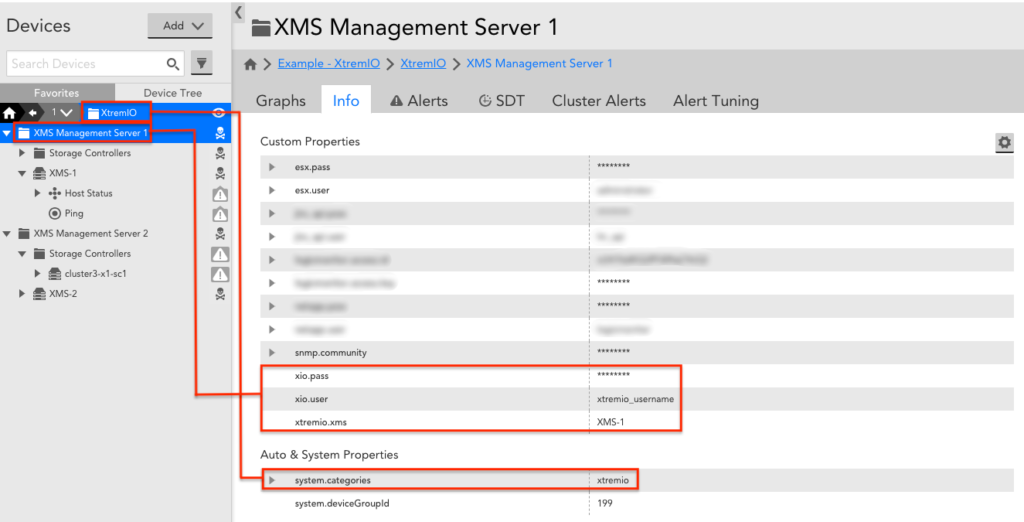This screenshot has width=1024, height=522.
Task: Open the SDT tab
Action: (x=502, y=101)
